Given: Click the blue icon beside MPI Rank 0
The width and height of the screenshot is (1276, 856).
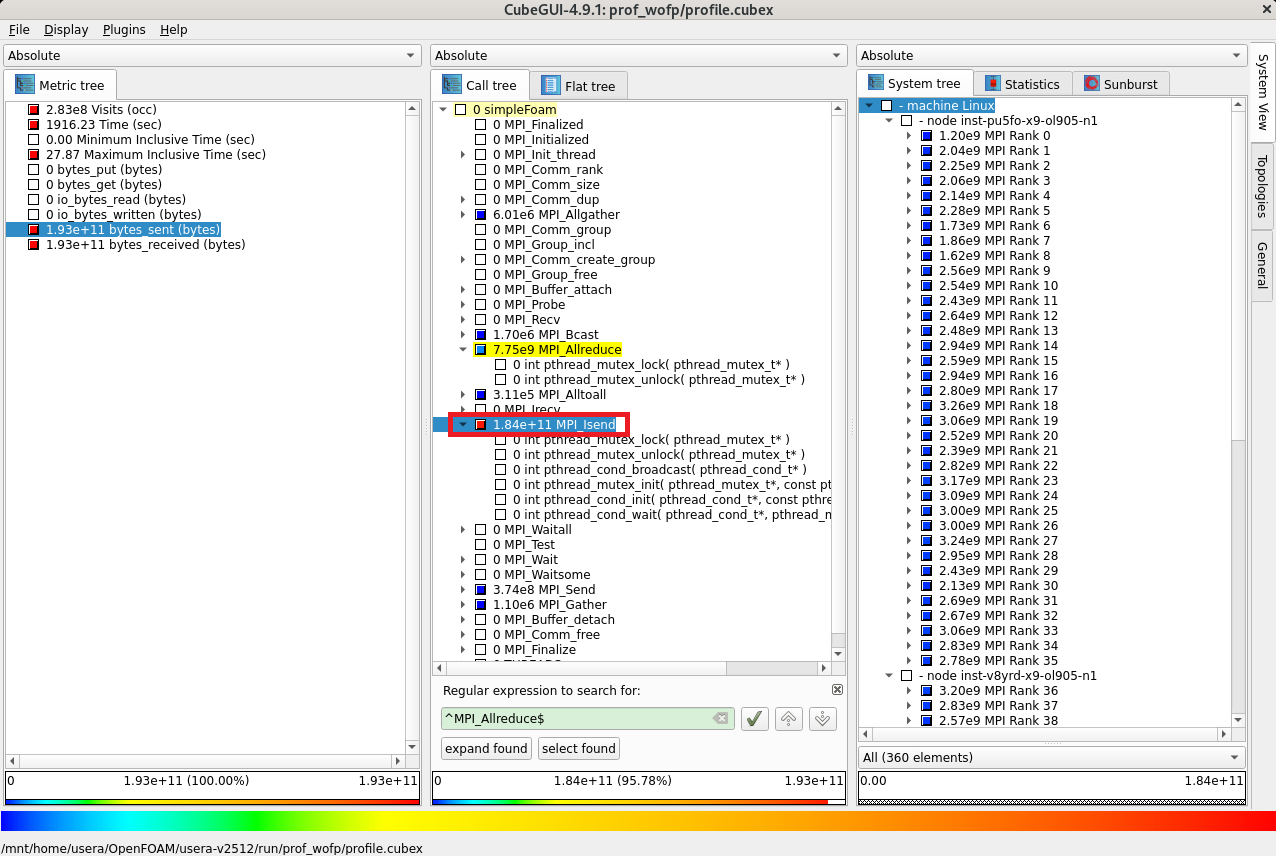Looking at the screenshot, I should (926, 136).
